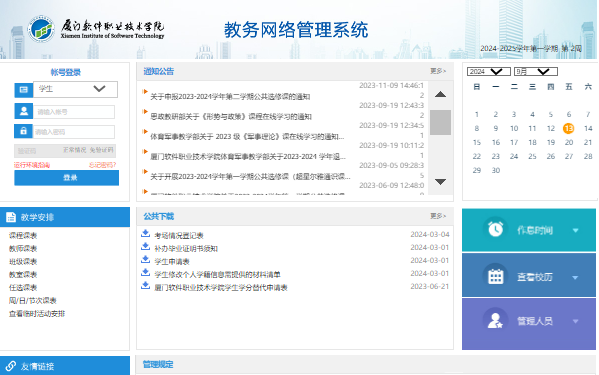Select highlighted day 13 in calendar
The height and width of the screenshot is (375, 599).
coord(568,128)
